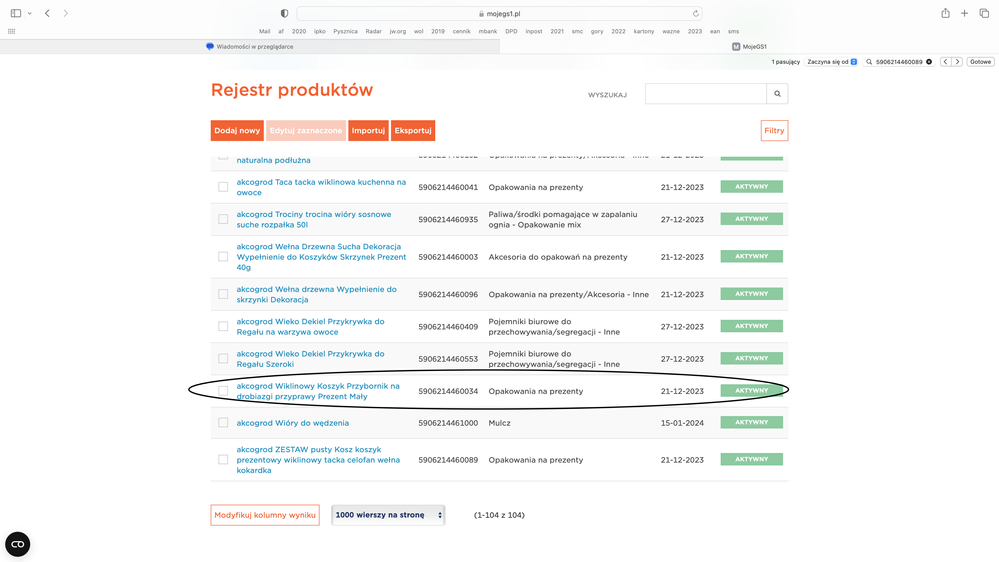999x562 pixels.
Task: Open the chat widget bubble
Action: tap(18, 544)
